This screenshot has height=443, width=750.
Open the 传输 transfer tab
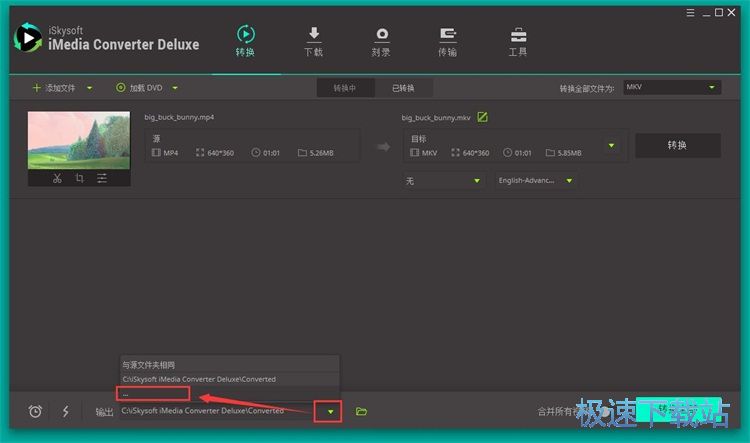[x=448, y=42]
